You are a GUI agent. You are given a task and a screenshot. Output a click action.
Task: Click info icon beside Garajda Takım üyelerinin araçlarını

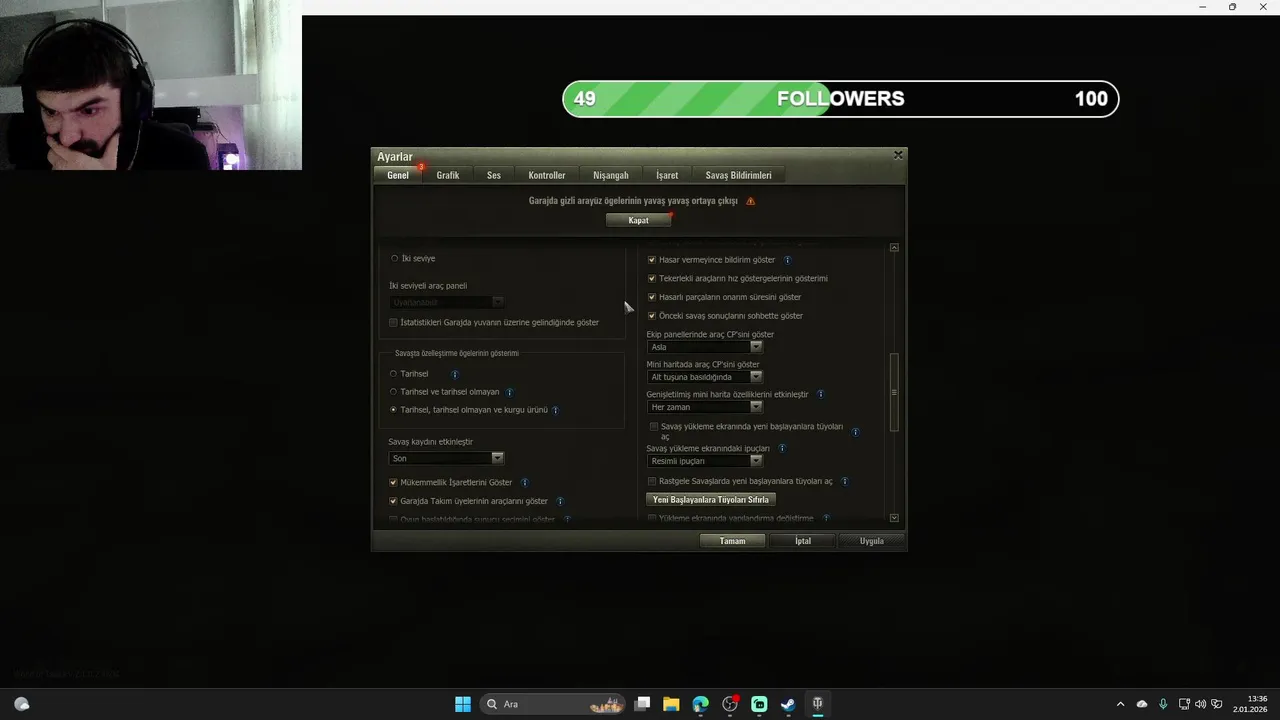point(560,501)
